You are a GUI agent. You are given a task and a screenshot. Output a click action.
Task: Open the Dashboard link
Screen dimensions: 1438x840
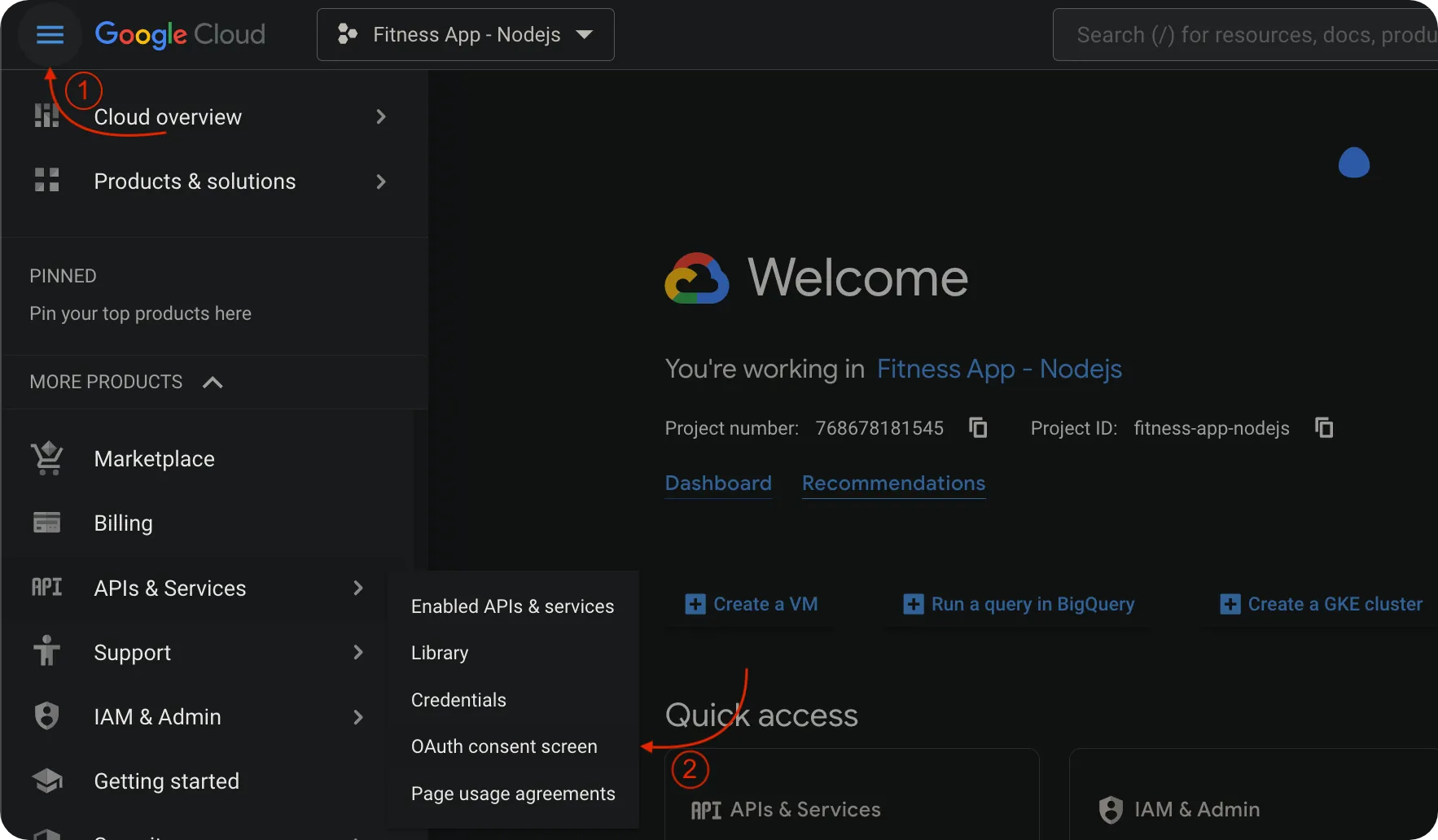tap(718, 483)
